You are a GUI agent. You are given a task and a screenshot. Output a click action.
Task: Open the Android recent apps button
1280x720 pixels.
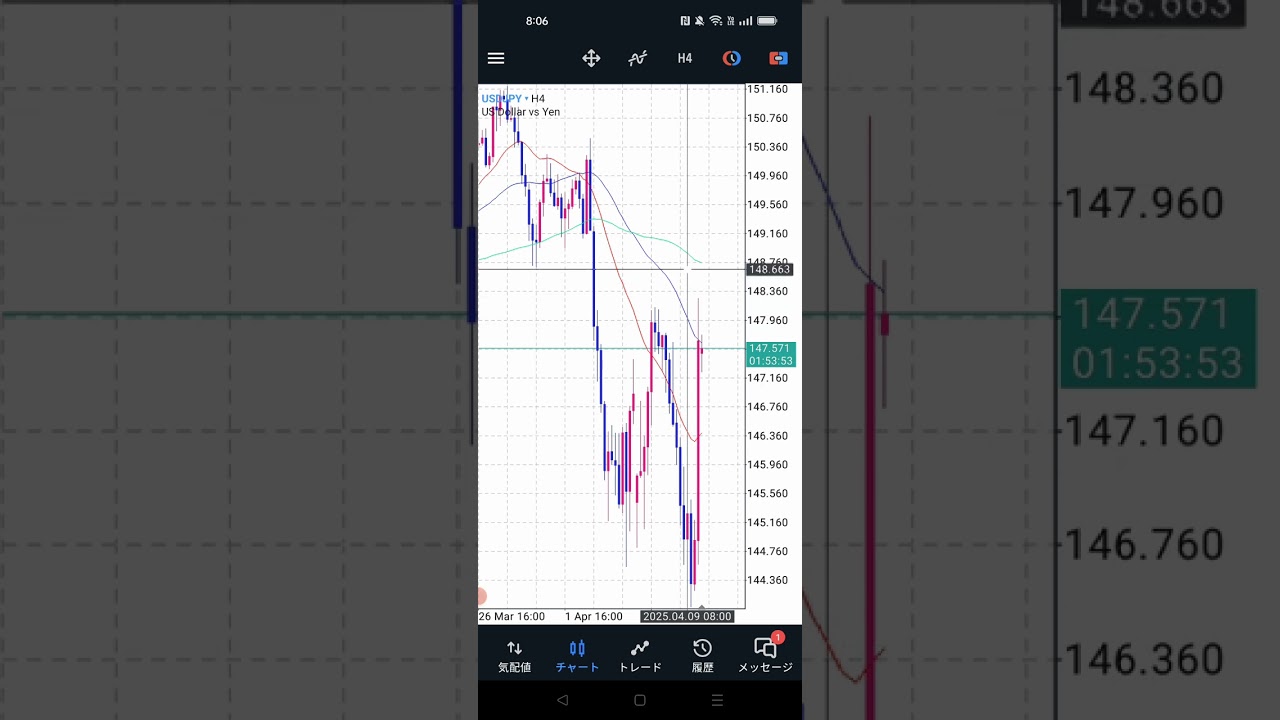[717, 700]
